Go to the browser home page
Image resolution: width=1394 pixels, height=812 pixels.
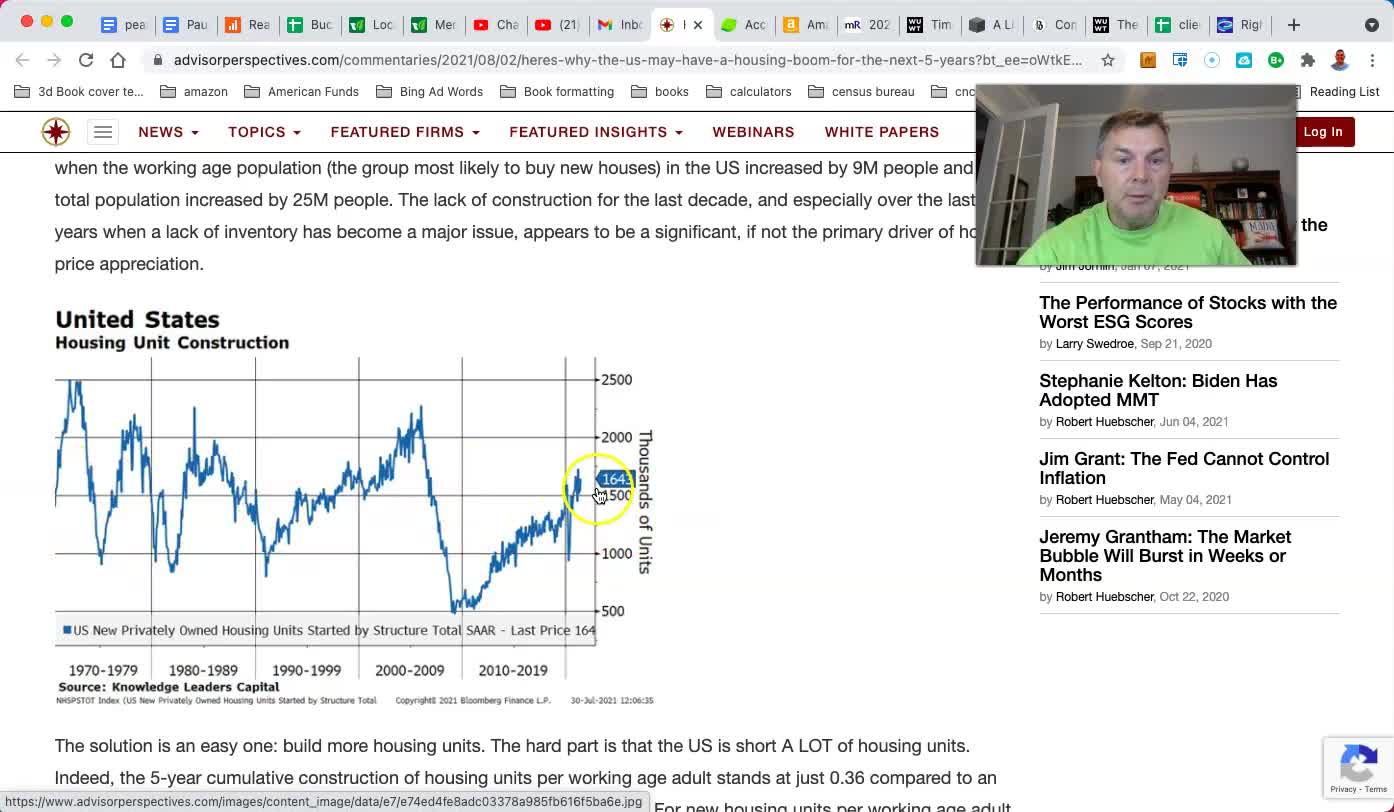(118, 60)
